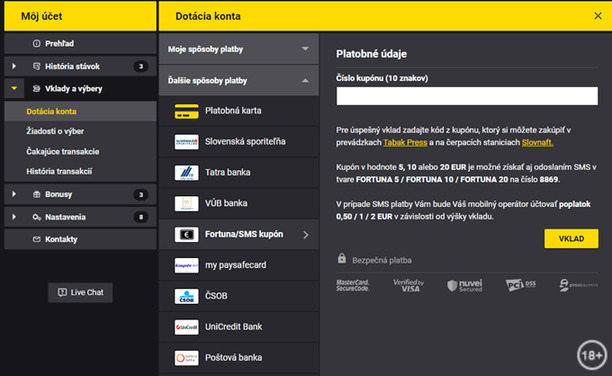
Task: Click the História stávok count badge
Action: click(141, 66)
